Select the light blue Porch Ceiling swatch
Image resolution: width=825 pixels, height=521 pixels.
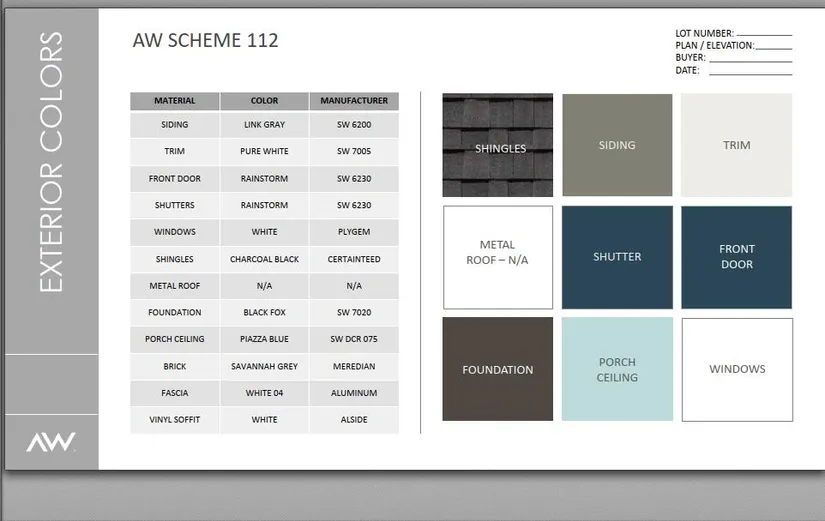click(617, 369)
